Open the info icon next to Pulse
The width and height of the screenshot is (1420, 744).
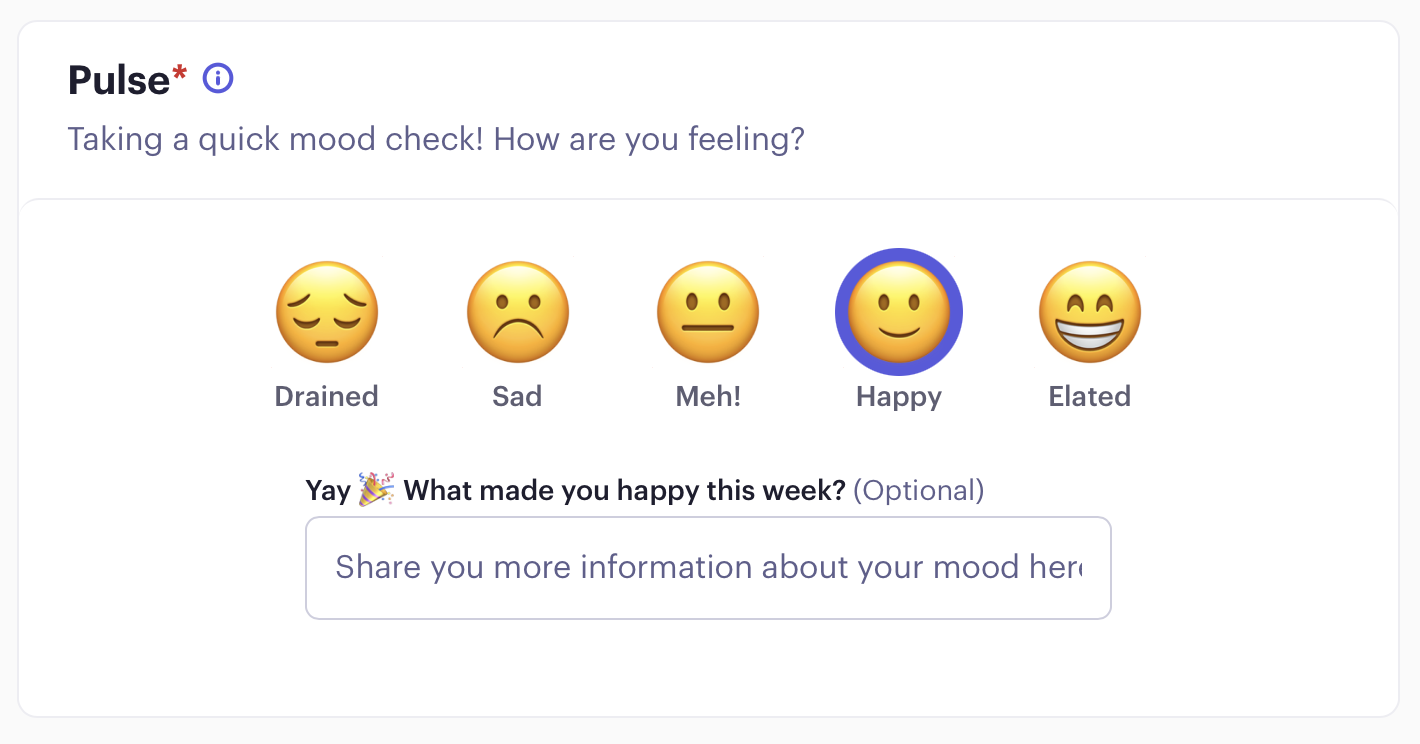pos(218,78)
